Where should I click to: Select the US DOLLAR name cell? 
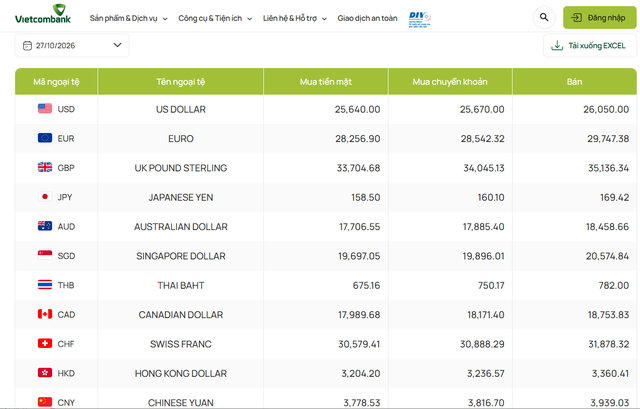(x=181, y=109)
